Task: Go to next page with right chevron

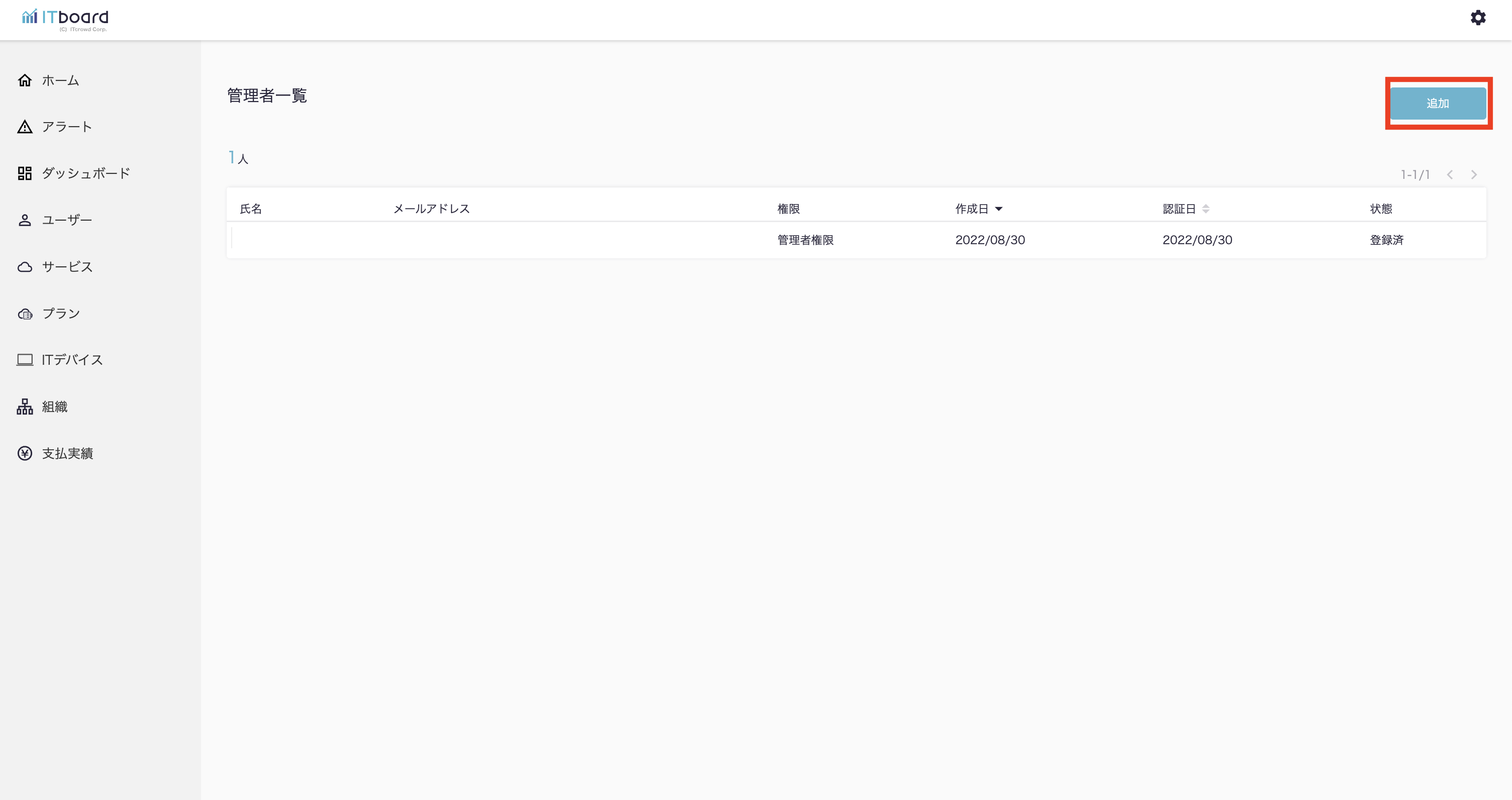Action: pos(1474,174)
